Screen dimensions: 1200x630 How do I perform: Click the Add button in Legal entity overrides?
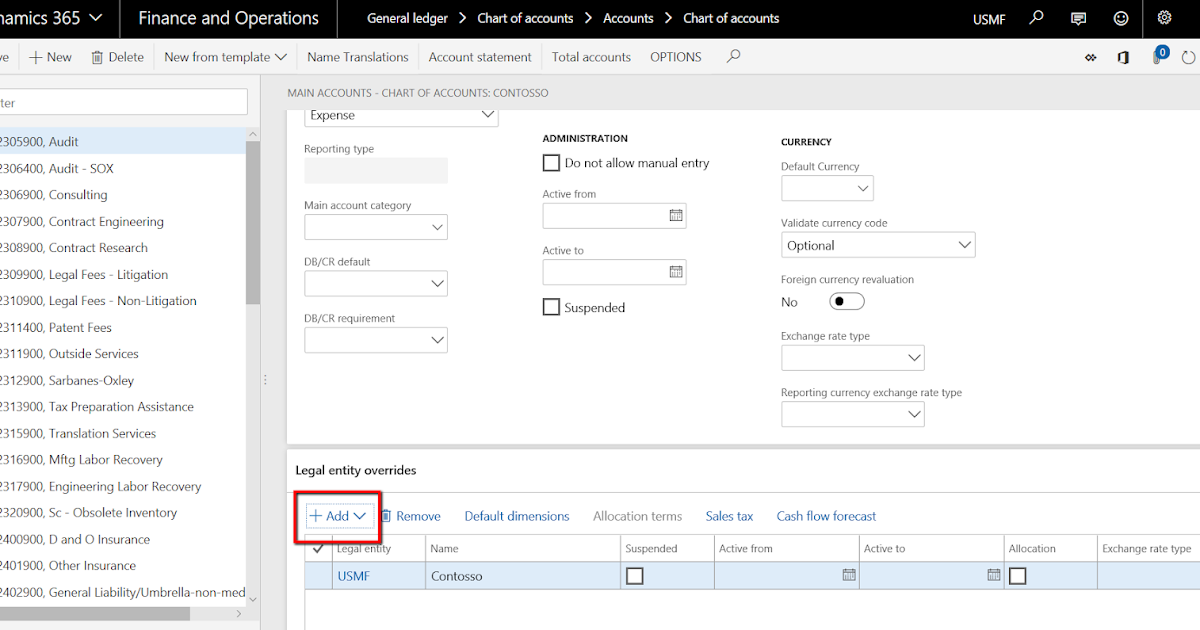[338, 516]
